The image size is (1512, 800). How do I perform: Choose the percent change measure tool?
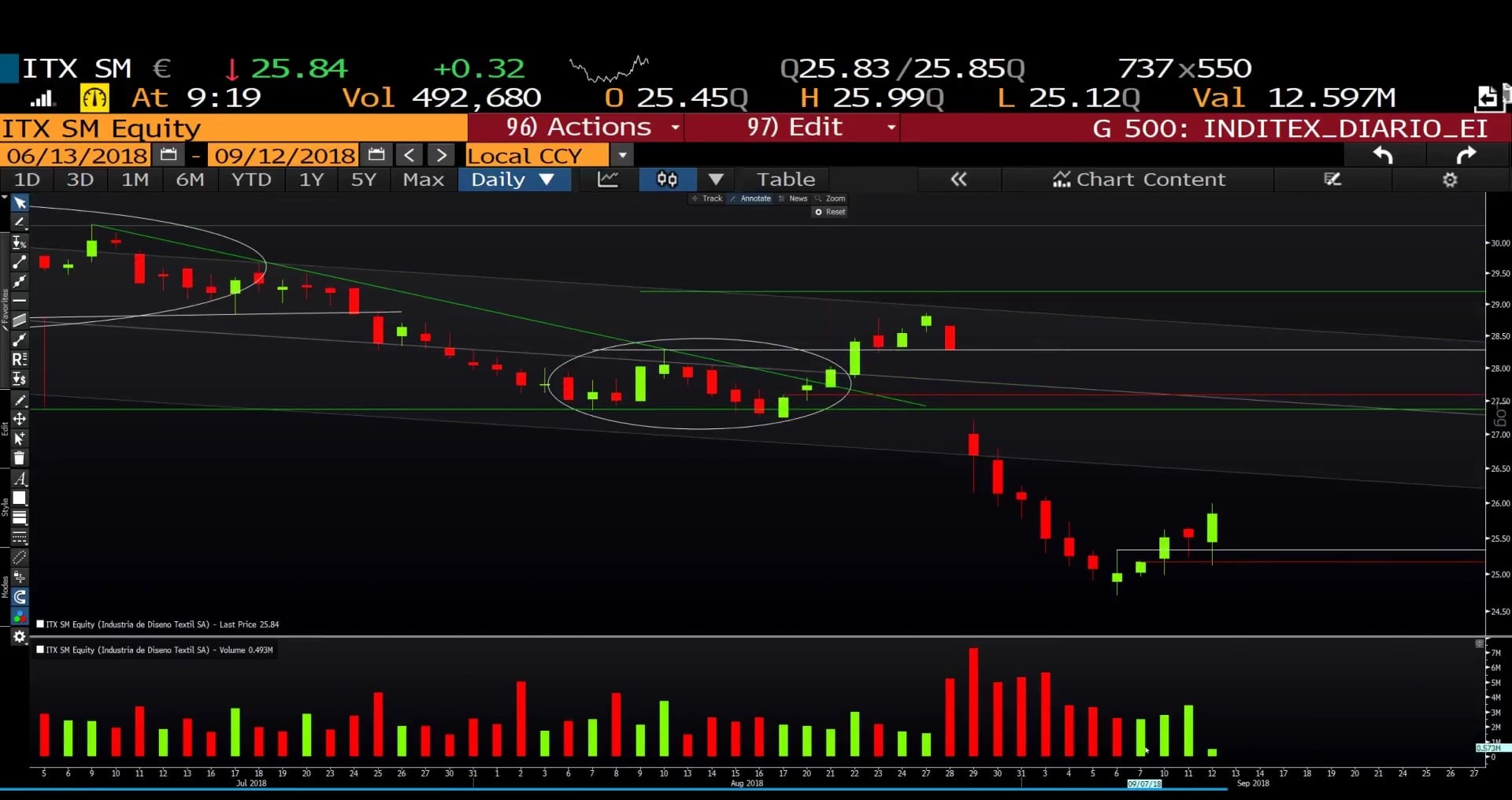[20, 243]
